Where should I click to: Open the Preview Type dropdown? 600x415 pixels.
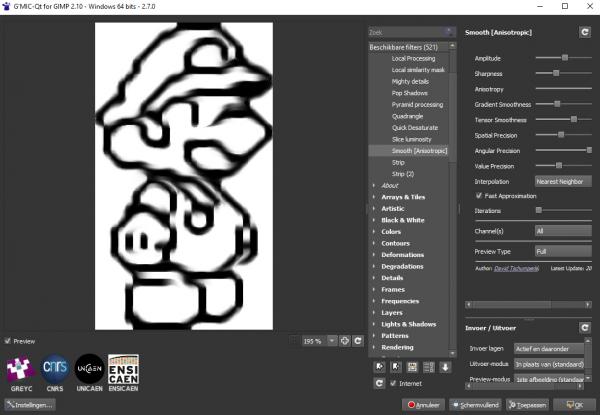pyautogui.click(x=563, y=251)
